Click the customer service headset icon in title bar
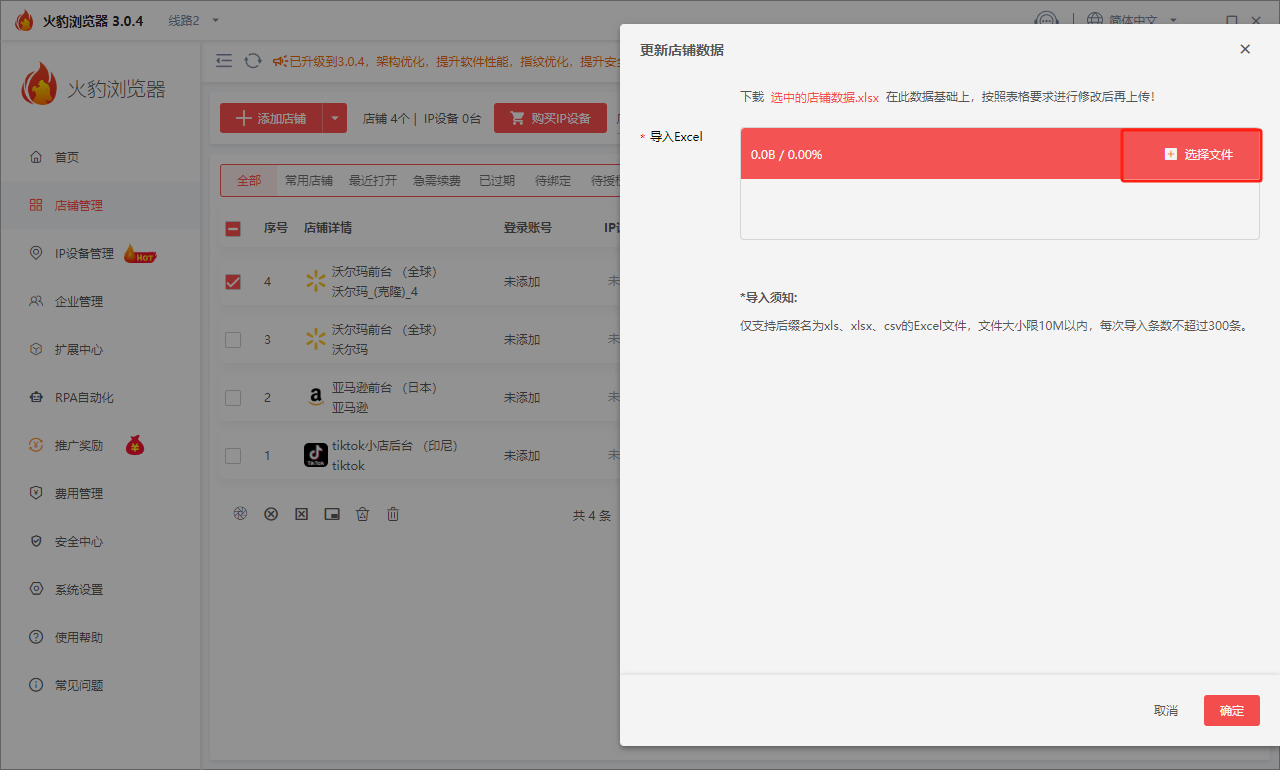The height and width of the screenshot is (770, 1280). pyautogui.click(x=1046, y=21)
